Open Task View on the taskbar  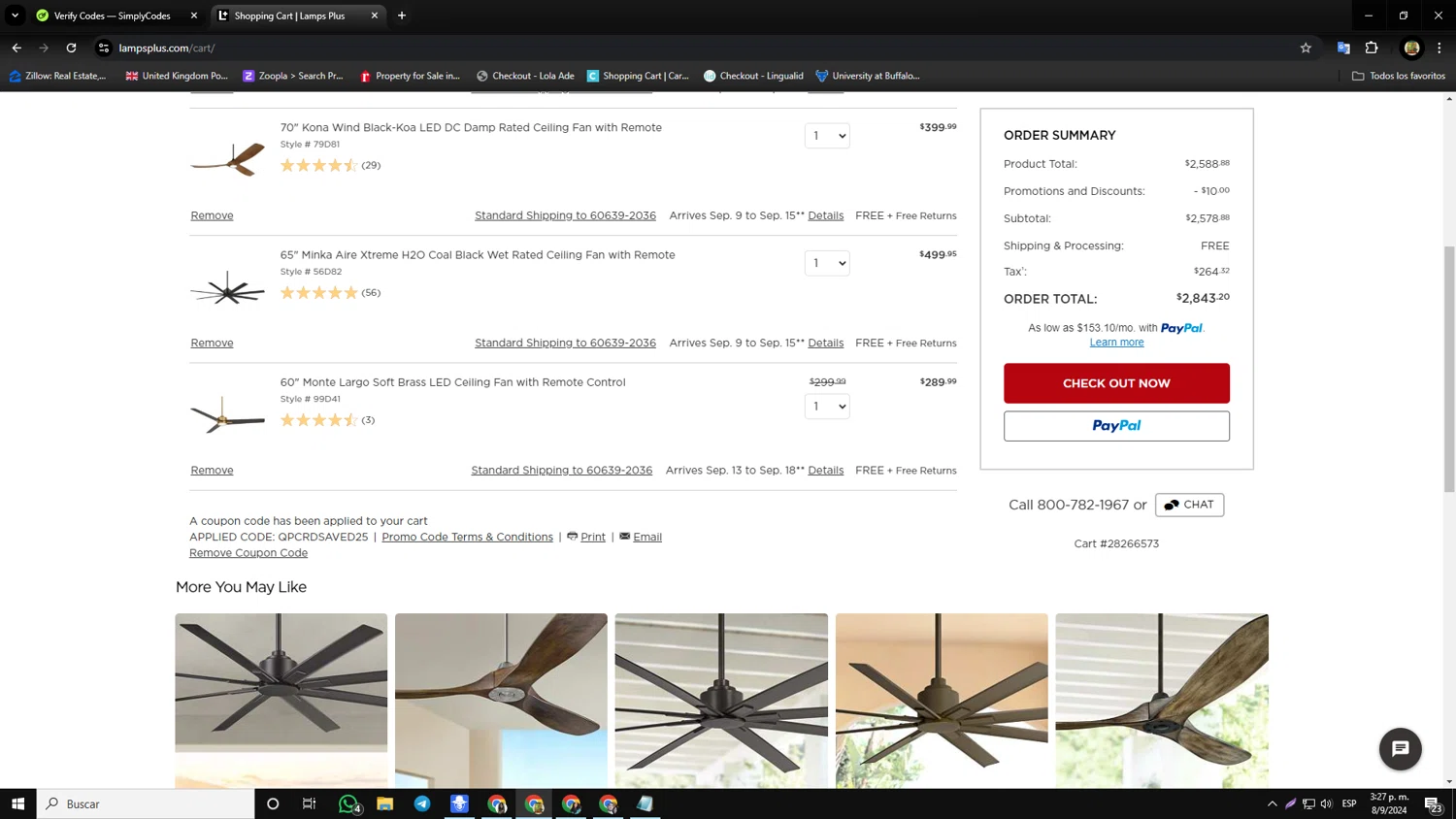point(310,803)
